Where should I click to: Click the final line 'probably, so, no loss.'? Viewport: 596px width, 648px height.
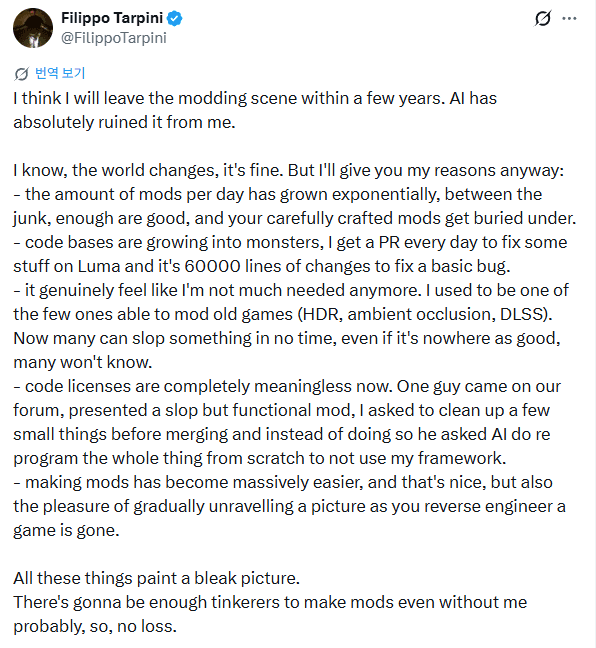(x=95, y=627)
